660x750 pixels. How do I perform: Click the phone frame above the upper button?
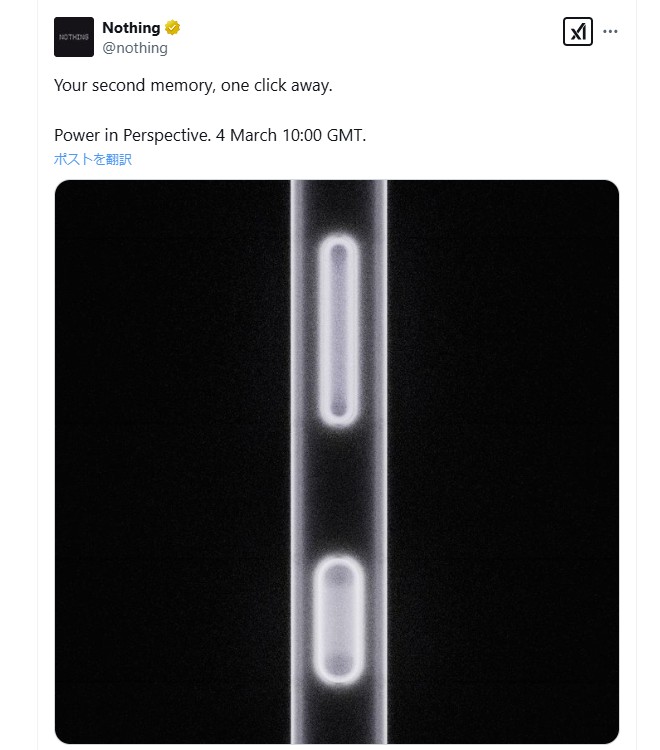tap(338, 205)
